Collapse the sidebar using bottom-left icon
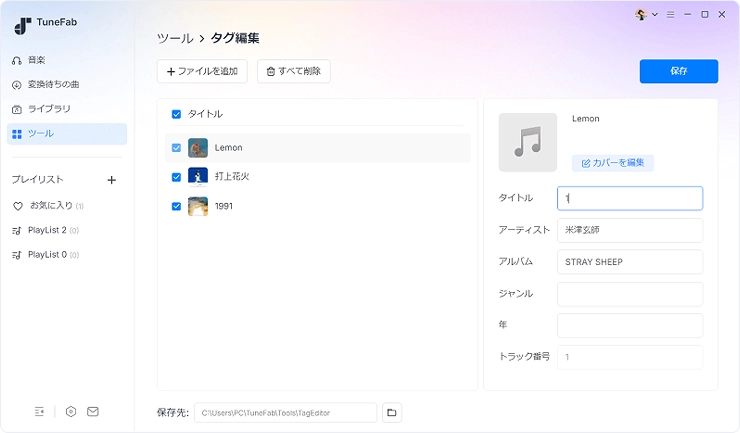This screenshot has width=740, height=433. [39, 412]
